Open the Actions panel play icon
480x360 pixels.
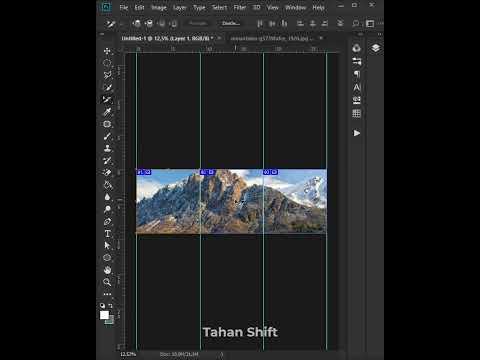(357, 133)
